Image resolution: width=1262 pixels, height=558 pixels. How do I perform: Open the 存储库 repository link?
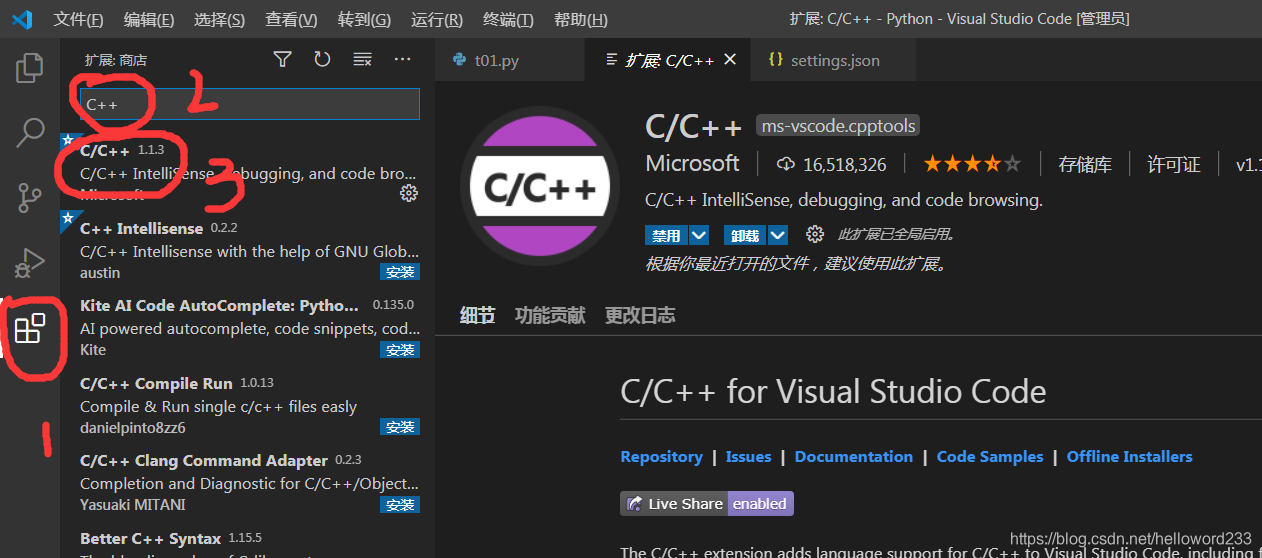[1085, 165]
